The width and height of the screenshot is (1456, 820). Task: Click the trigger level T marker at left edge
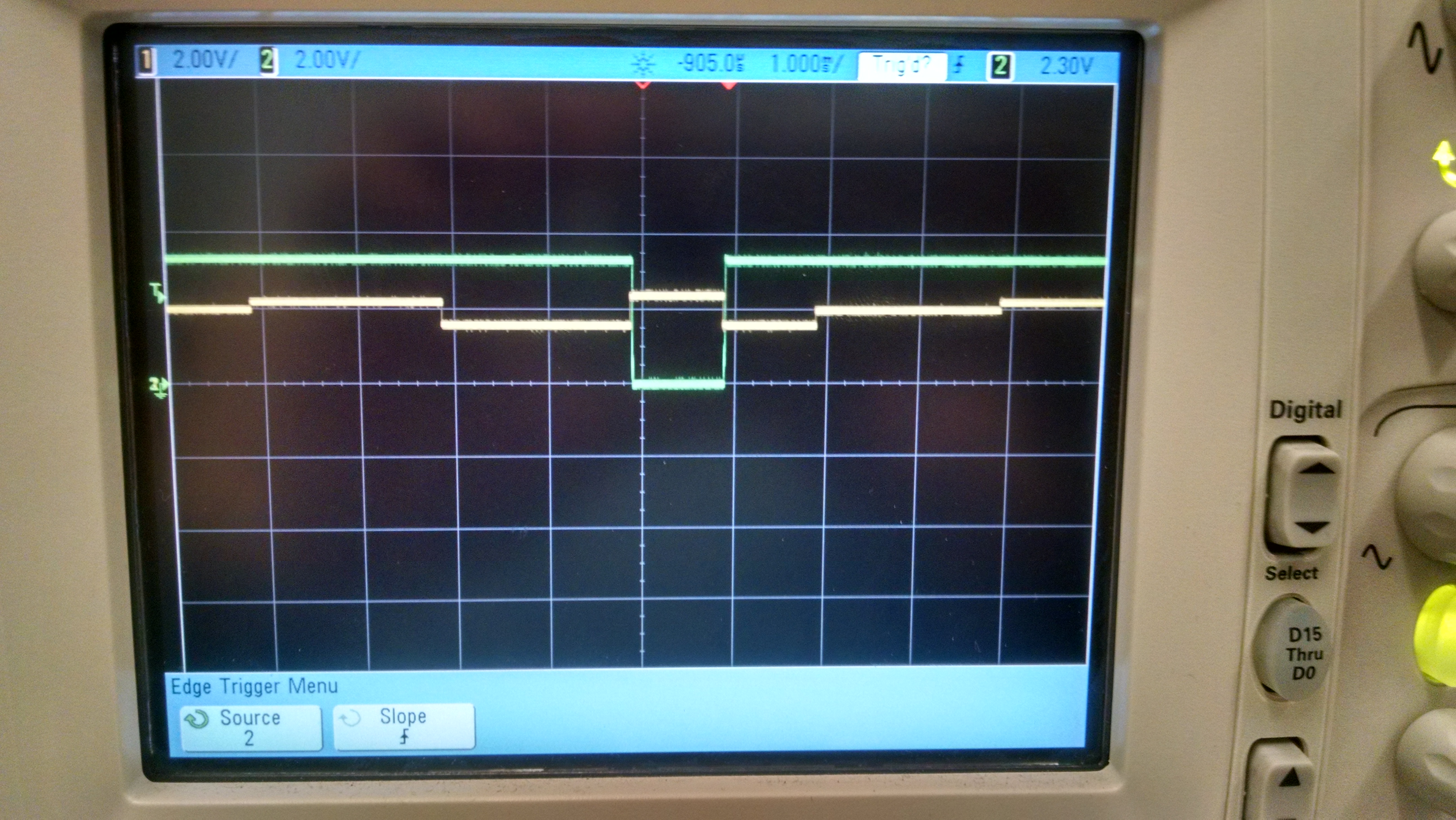point(157,292)
